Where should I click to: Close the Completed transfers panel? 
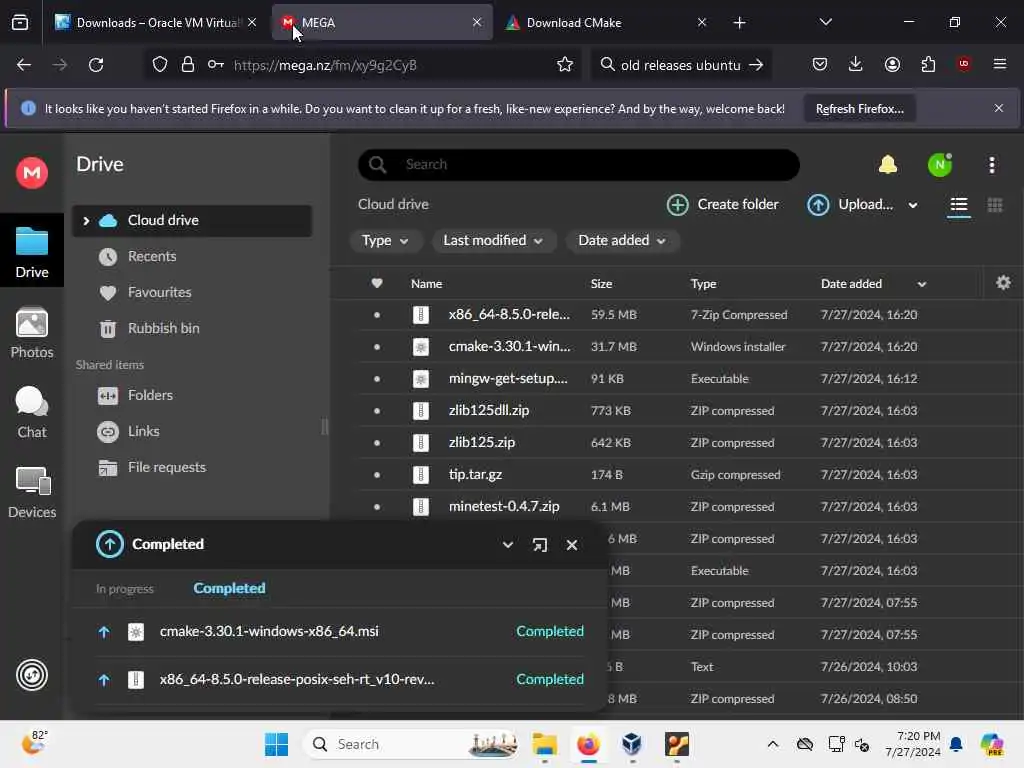[572, 545]
